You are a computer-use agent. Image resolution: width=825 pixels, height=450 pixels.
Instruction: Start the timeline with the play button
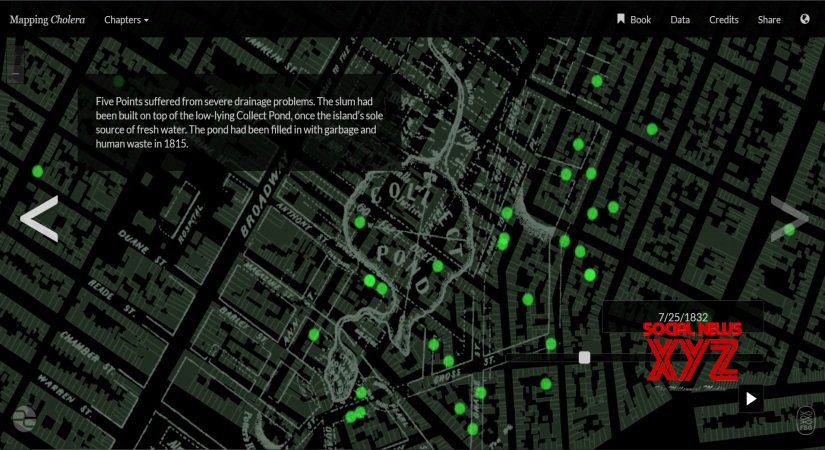pos(751,398)
